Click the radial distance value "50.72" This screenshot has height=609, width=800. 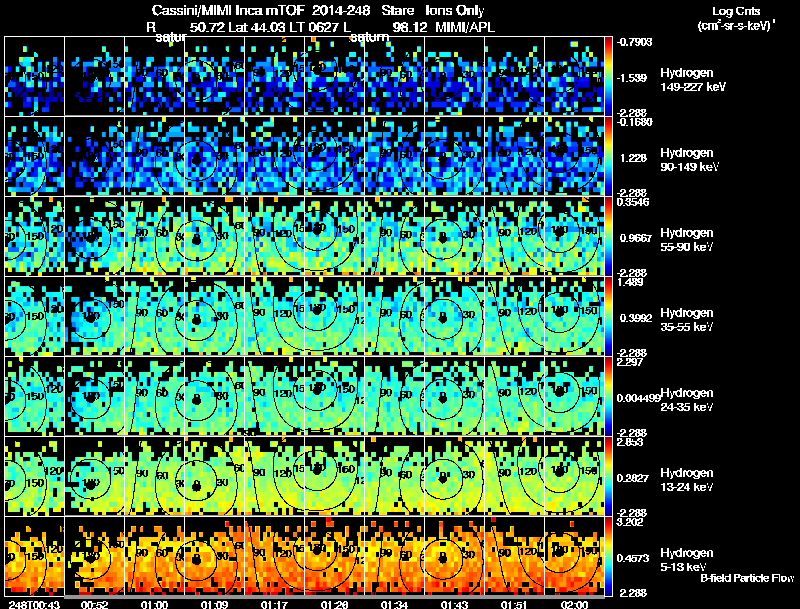click(x=207, y=27)
